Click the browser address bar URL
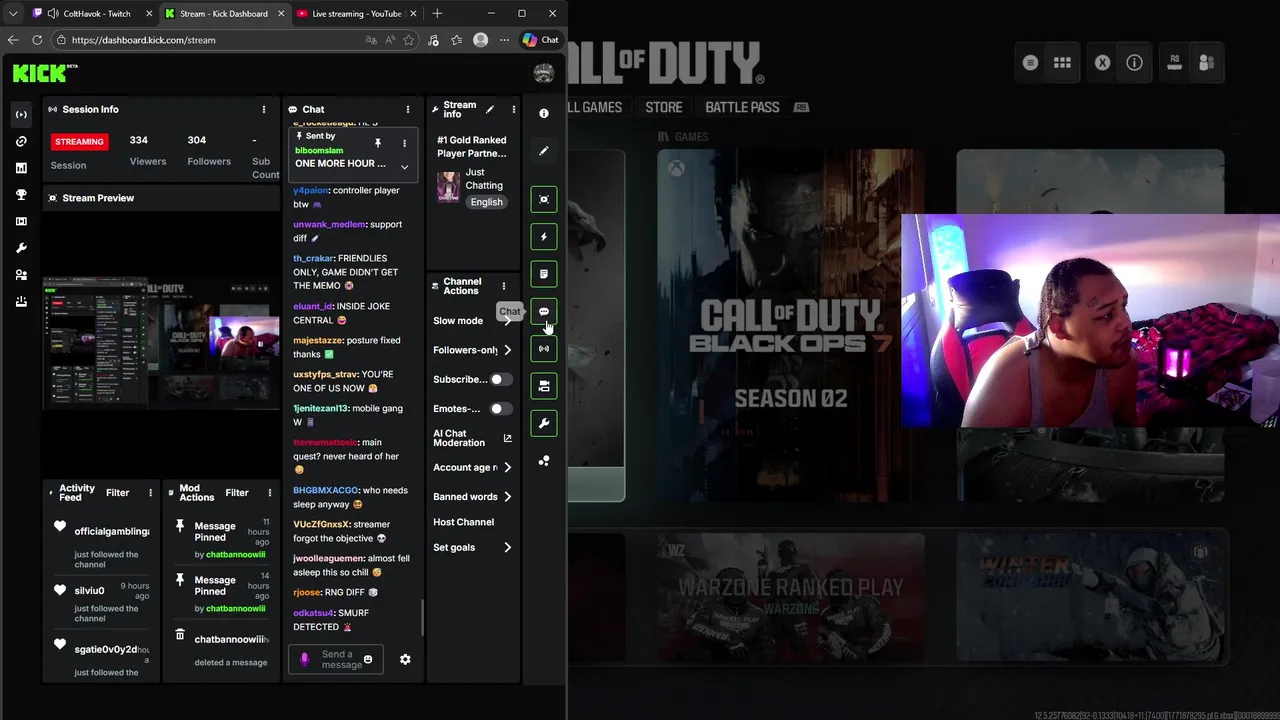Viewport: 1280px width, 720px height. [x=144, y=40]
